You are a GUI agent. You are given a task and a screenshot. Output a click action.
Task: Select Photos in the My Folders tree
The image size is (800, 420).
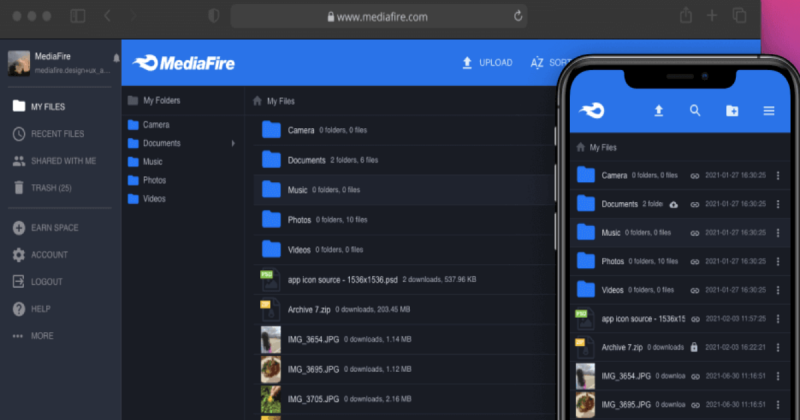tap(147, 180)
